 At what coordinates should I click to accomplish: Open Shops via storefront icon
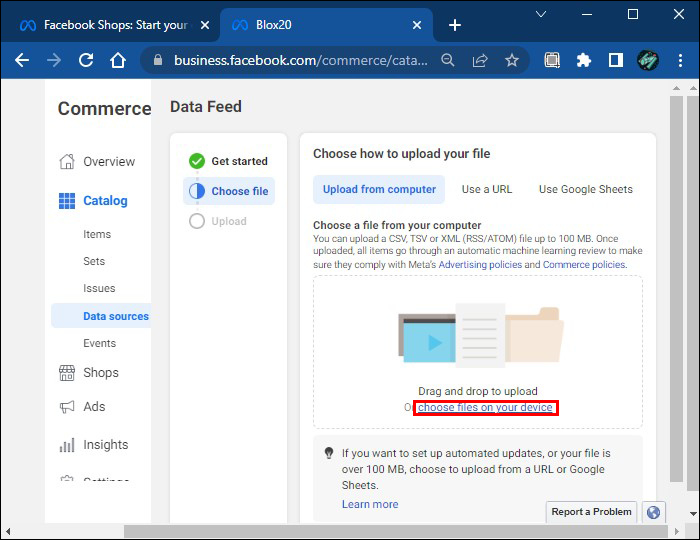click(67, 373)
